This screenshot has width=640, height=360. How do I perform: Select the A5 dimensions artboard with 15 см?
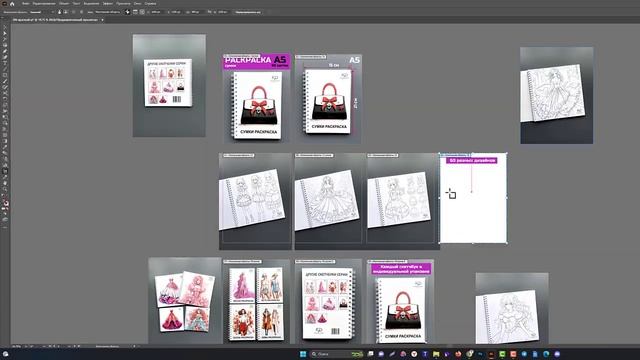click(329, 98)
